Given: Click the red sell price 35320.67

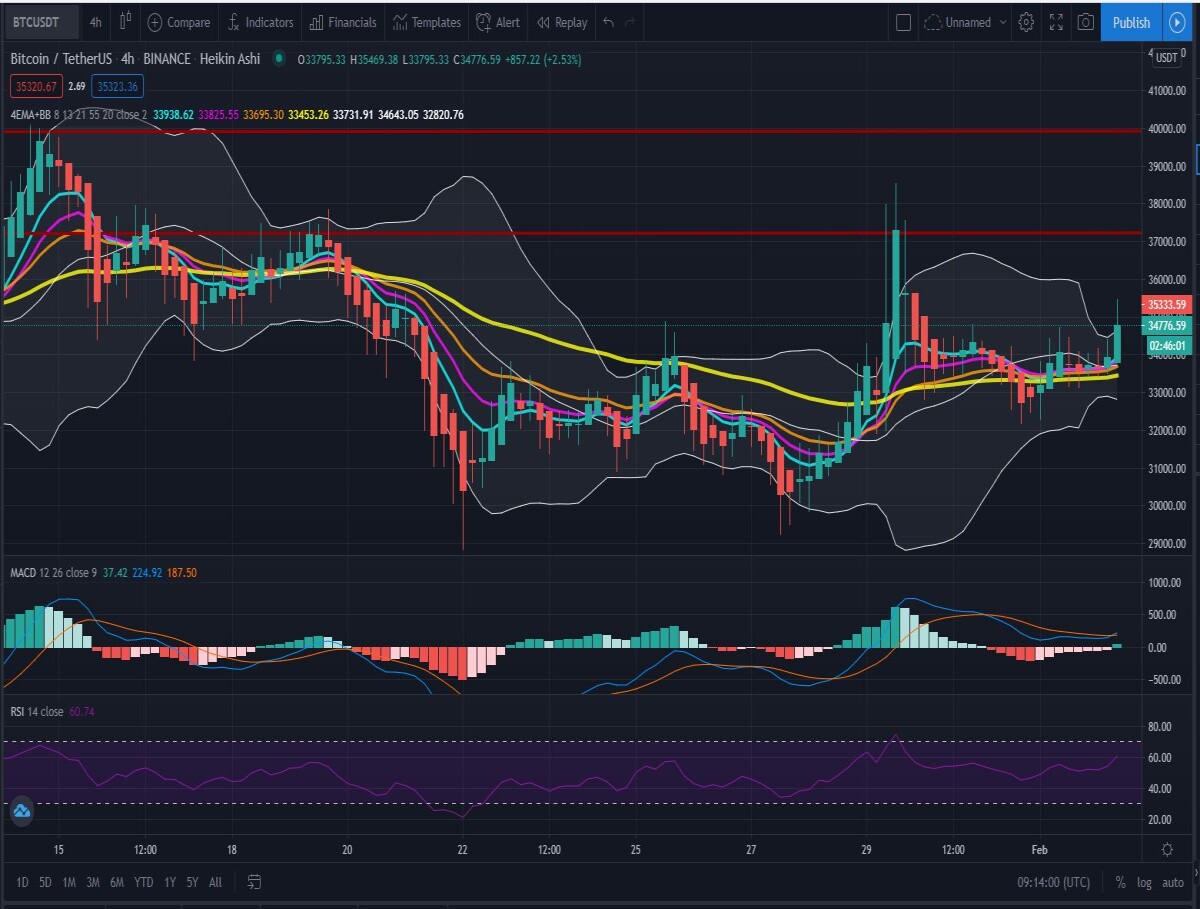Looking at the screenshot, I should pos(37,87).
